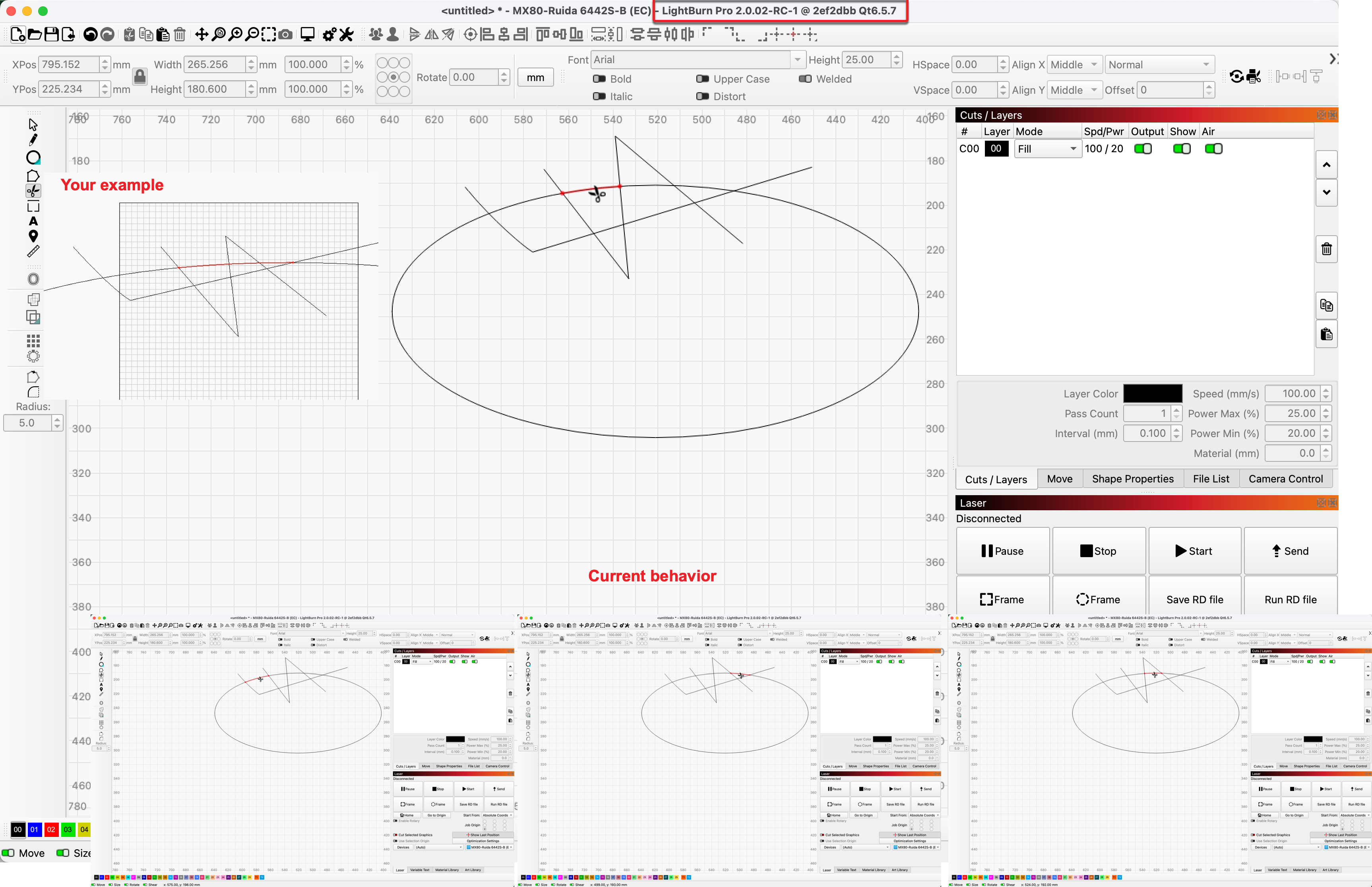
Task: Open the gear Settings toolbar icon
Action: coord(329,35)
